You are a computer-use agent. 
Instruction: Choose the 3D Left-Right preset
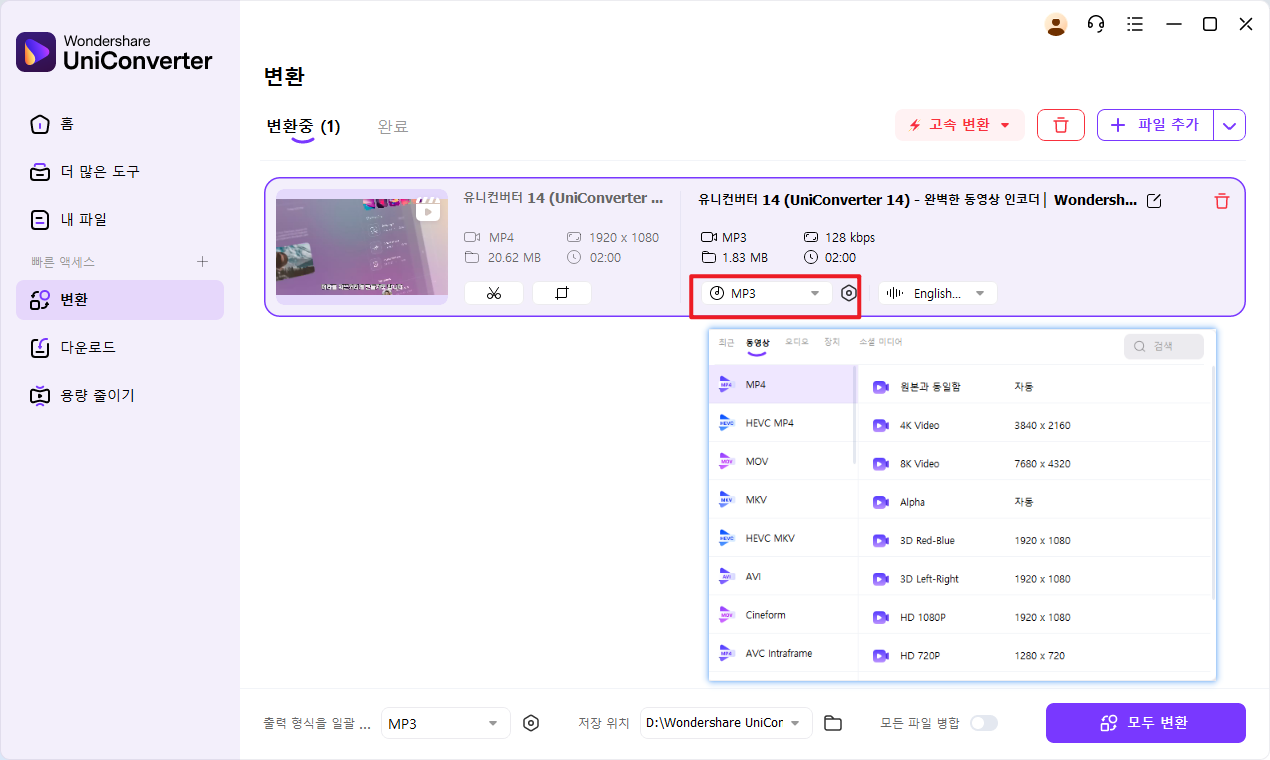[x=1035, y=579]
